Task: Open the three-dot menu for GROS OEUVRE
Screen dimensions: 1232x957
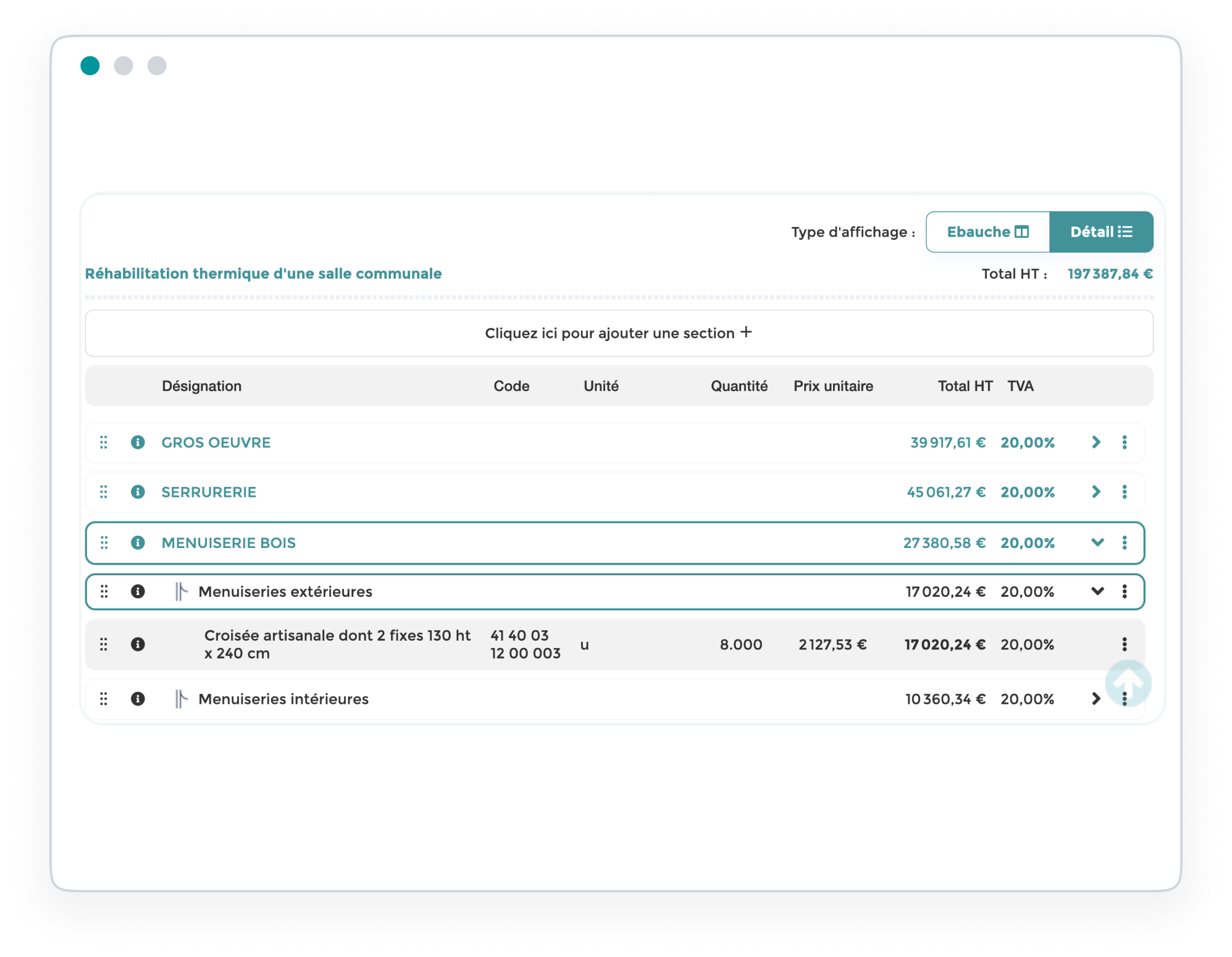Action: pyautogui.click(x=1125, y=442)
